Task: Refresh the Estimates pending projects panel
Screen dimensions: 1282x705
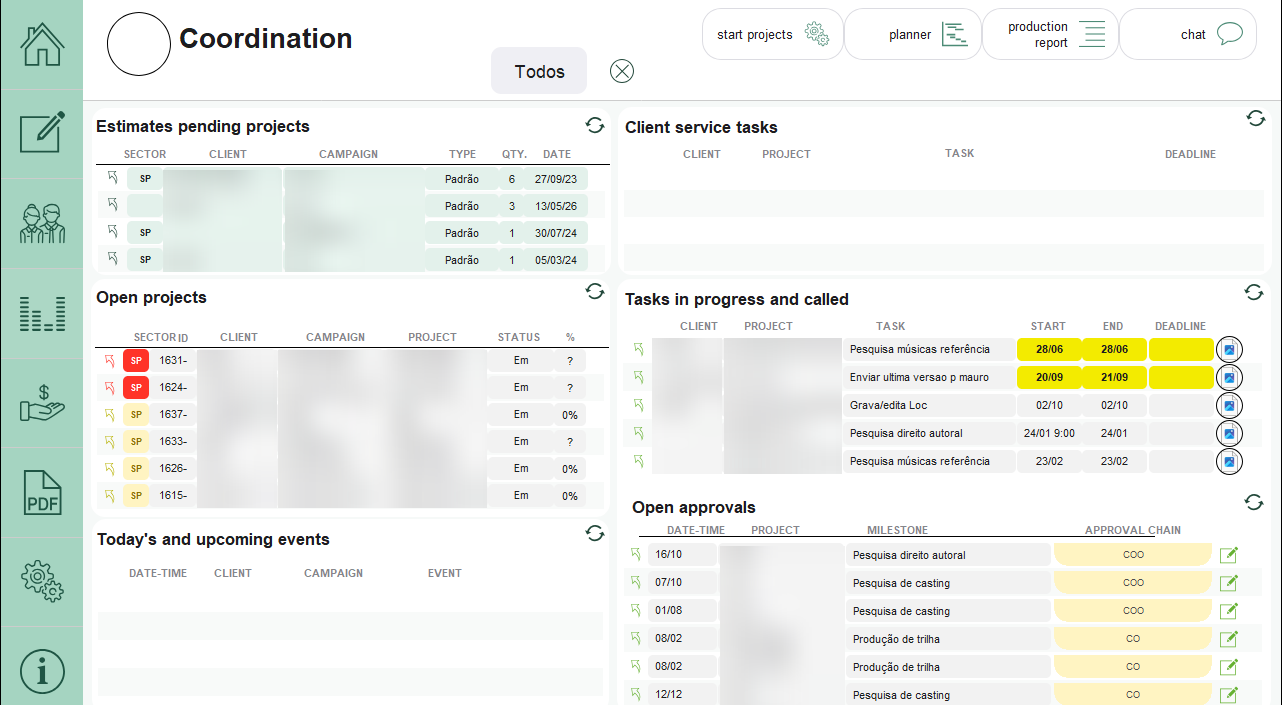Action: (595, 125)
